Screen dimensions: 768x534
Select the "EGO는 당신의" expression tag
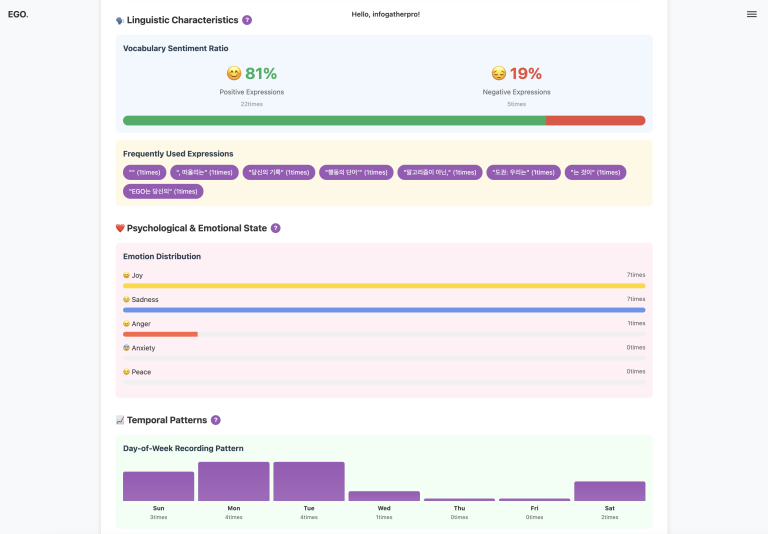(163, 191)
